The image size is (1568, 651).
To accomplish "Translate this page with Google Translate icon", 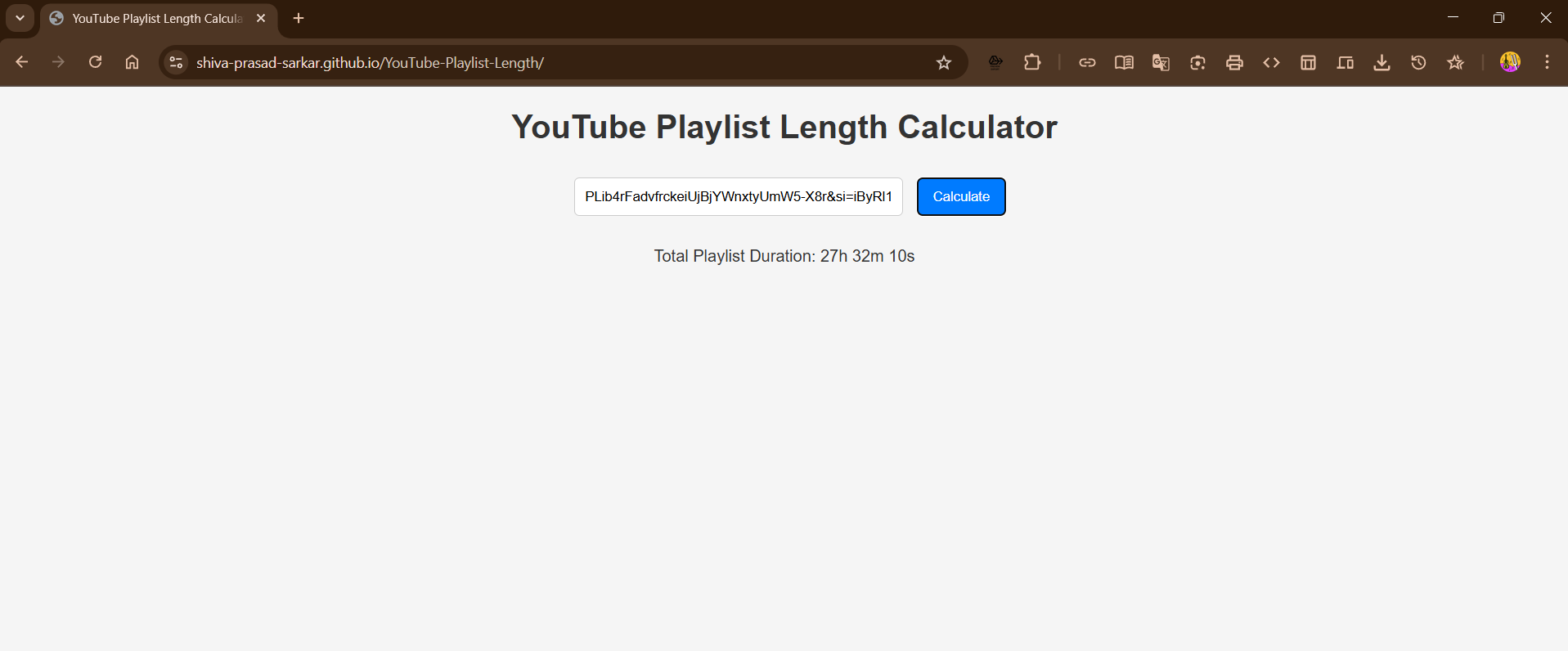I will pos(1161,62).
